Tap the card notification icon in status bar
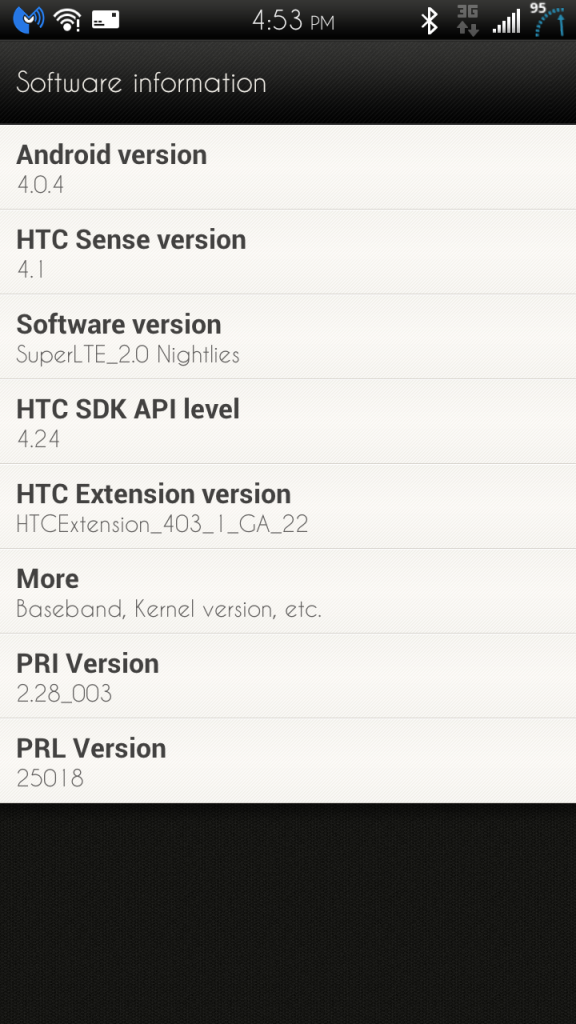Image resolution: width=576 pixels, height=1024 pixels. click(x=105, y=20)
